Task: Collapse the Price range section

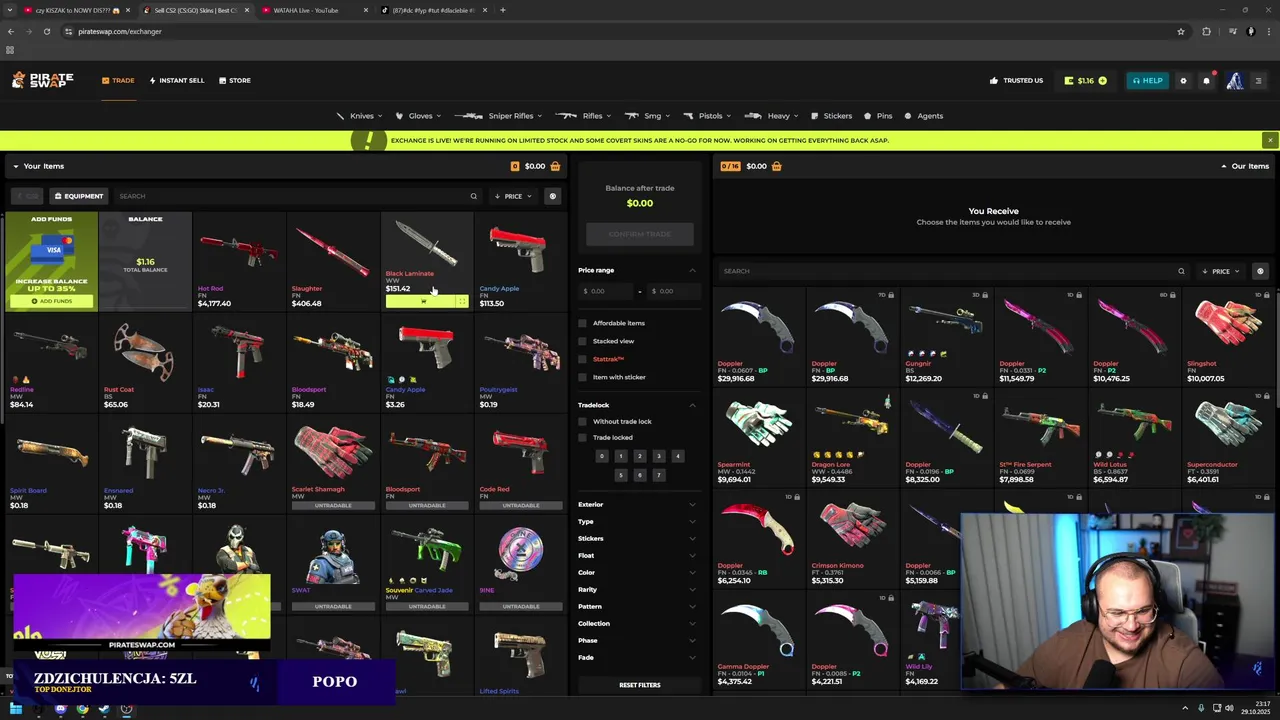Action: point(692,270)
